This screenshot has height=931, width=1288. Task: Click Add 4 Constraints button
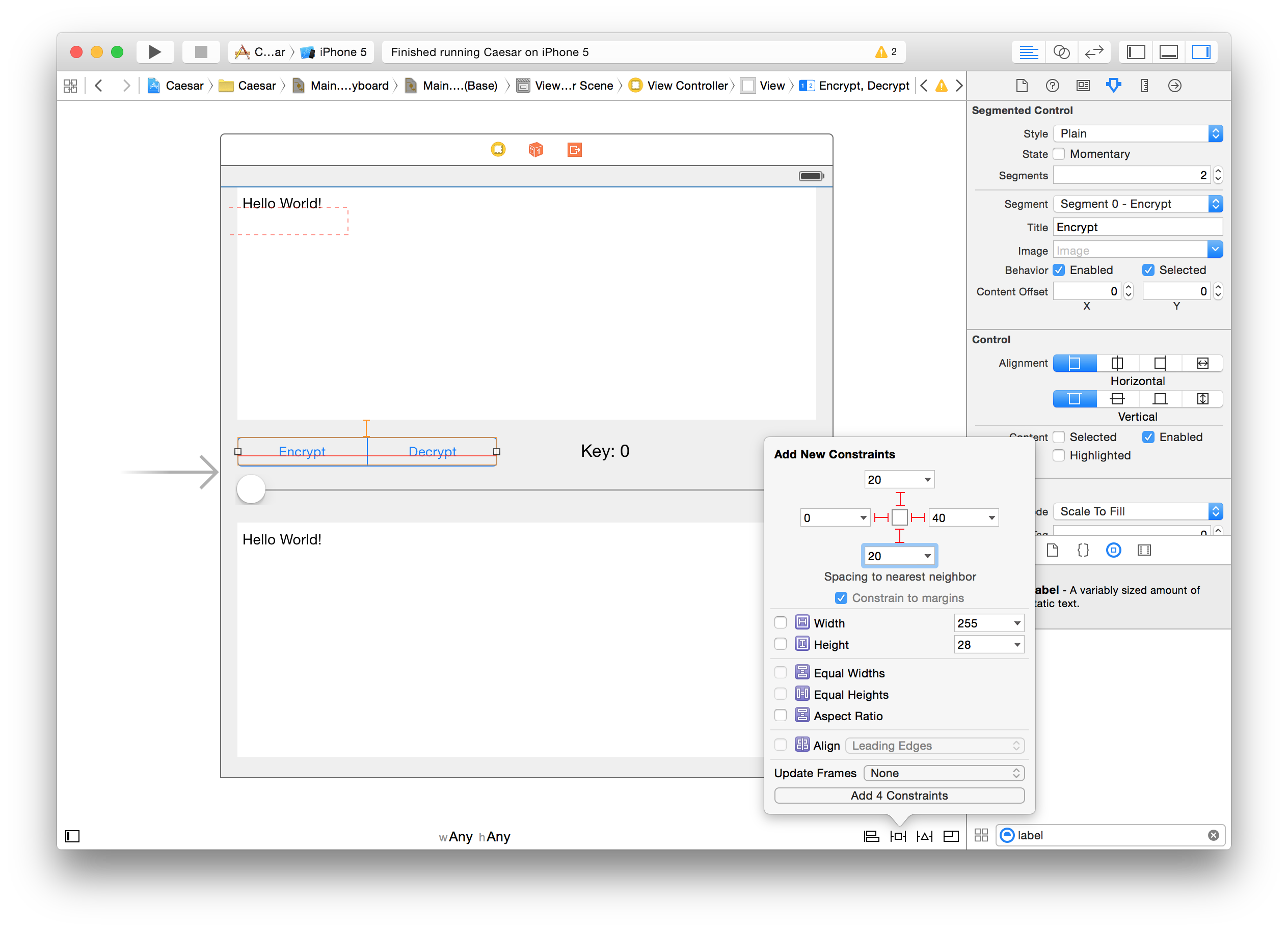click(x=900, y=796)
